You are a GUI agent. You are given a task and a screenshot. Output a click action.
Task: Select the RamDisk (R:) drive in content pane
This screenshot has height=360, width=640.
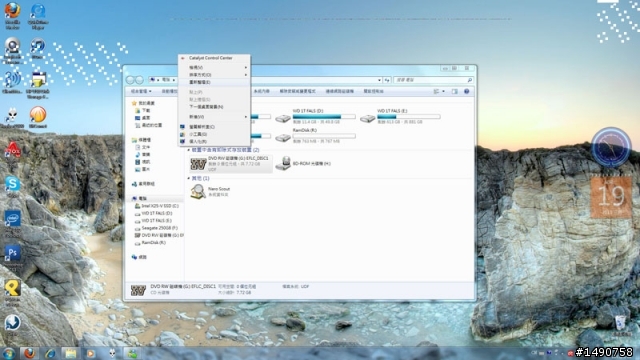tap(315, 136)
